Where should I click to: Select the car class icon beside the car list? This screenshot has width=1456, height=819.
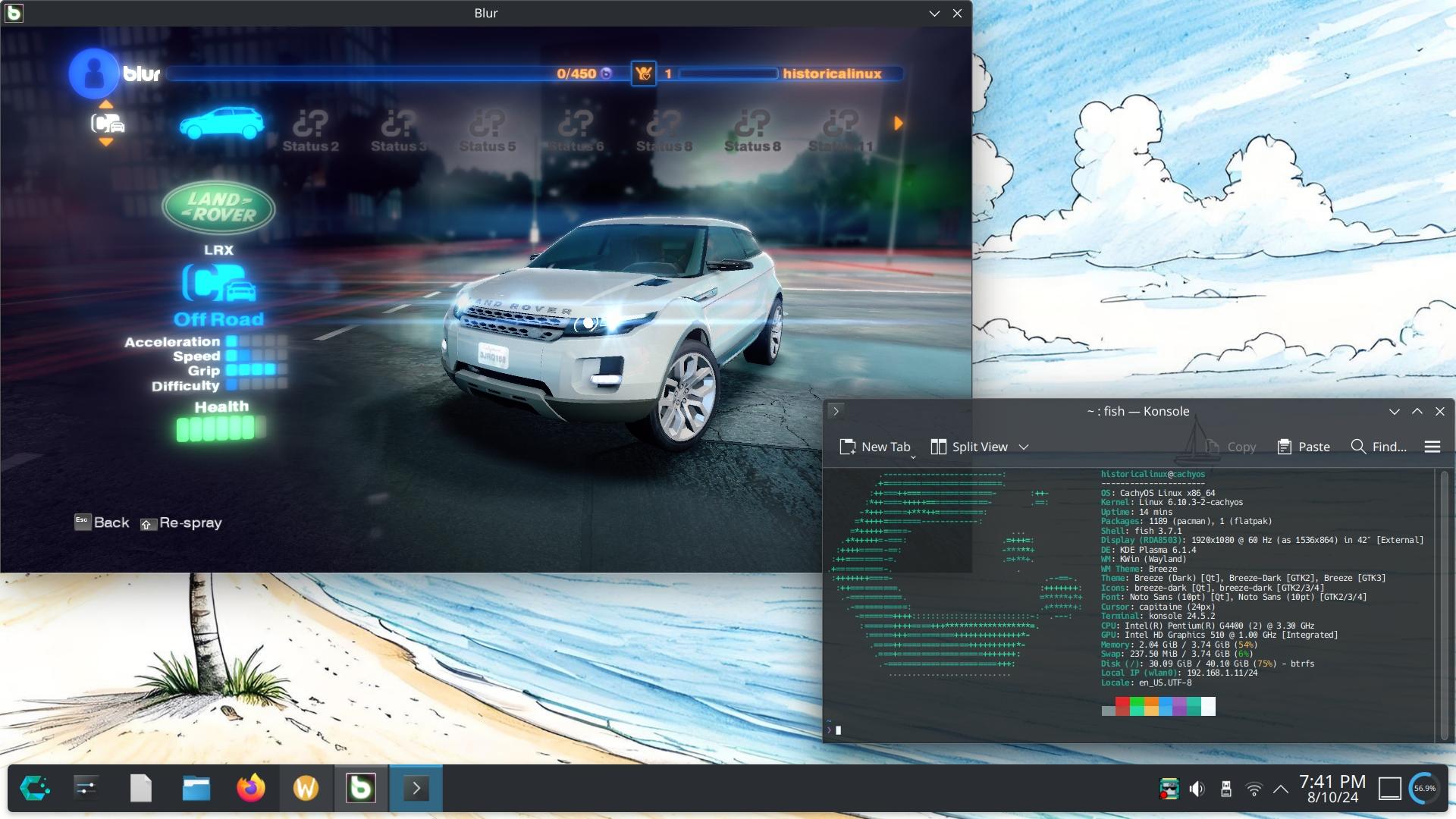[x=108, y=123]
